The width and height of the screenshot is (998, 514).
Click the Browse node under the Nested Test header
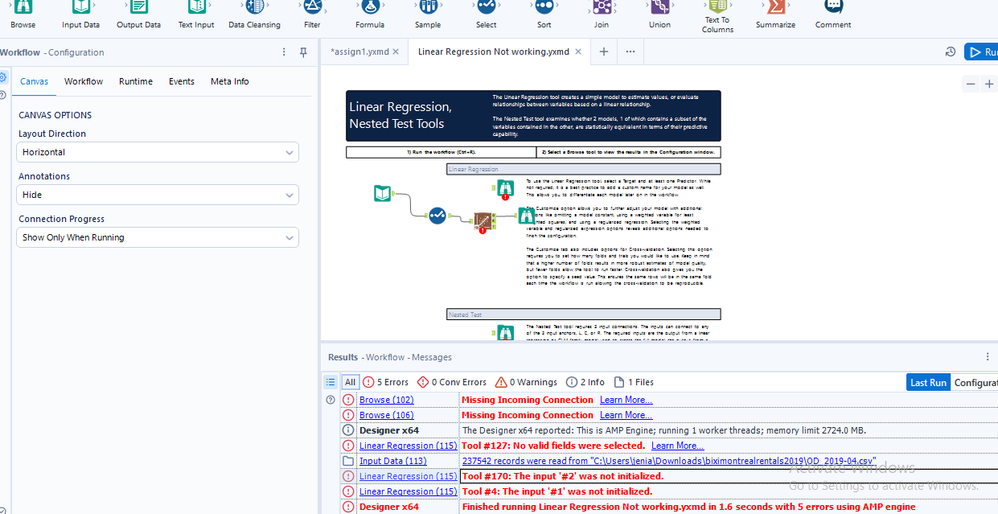(x=505, y=333)
